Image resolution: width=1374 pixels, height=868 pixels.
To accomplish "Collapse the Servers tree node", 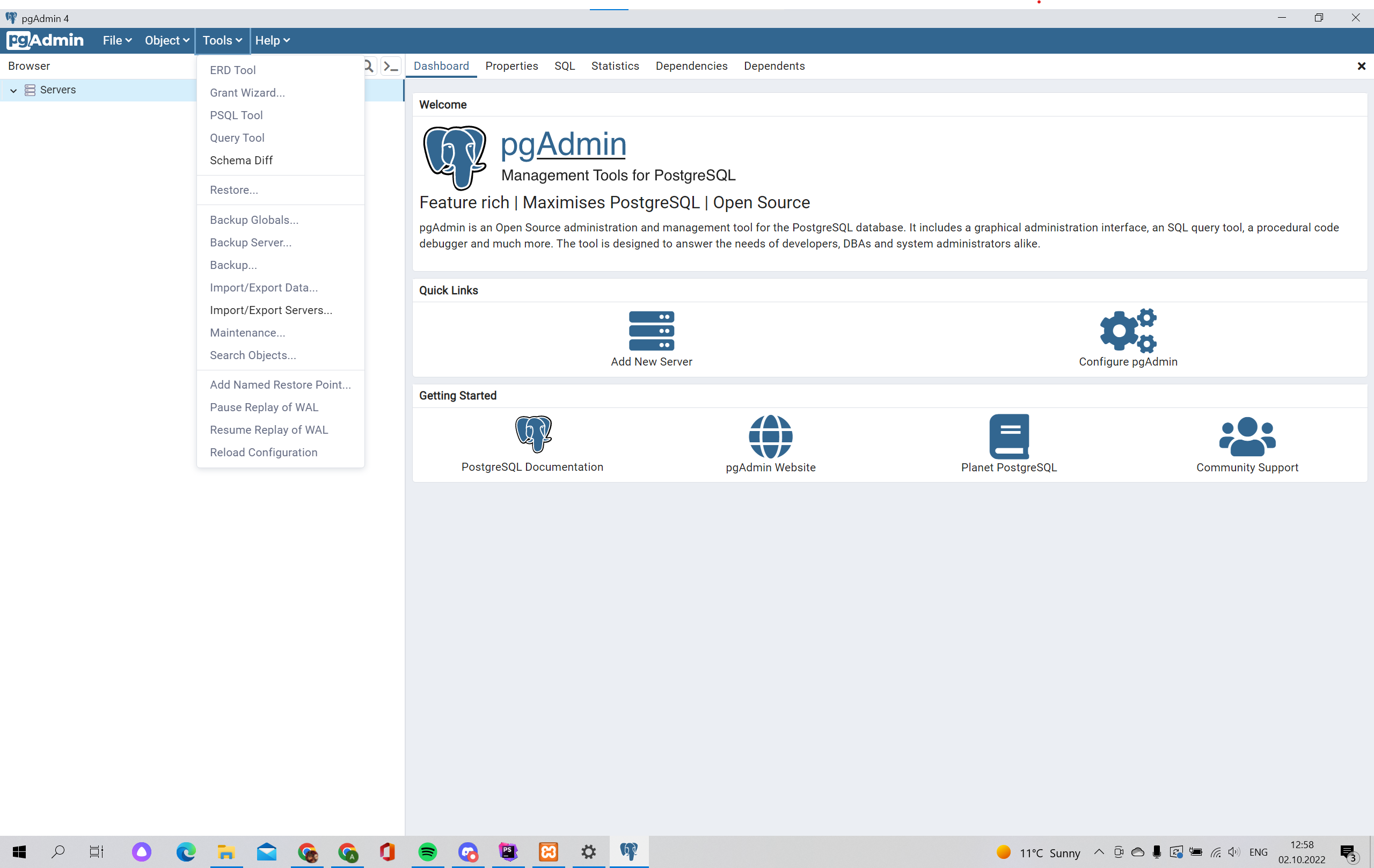I will 13,90.
